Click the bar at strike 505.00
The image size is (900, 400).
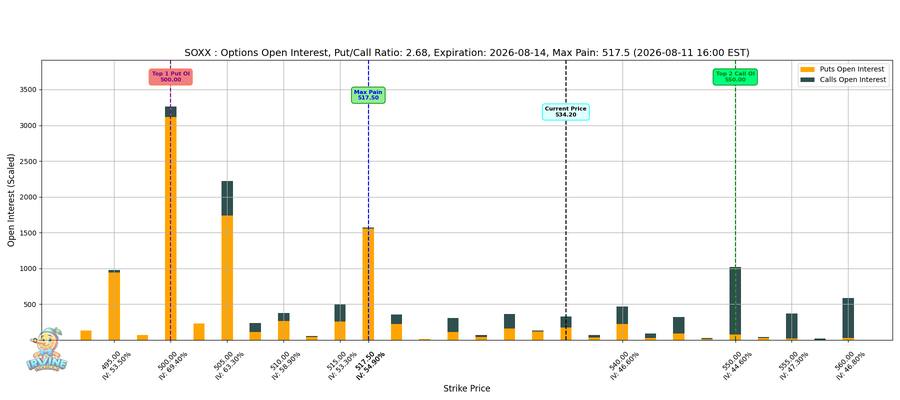(x=227, y=261)
